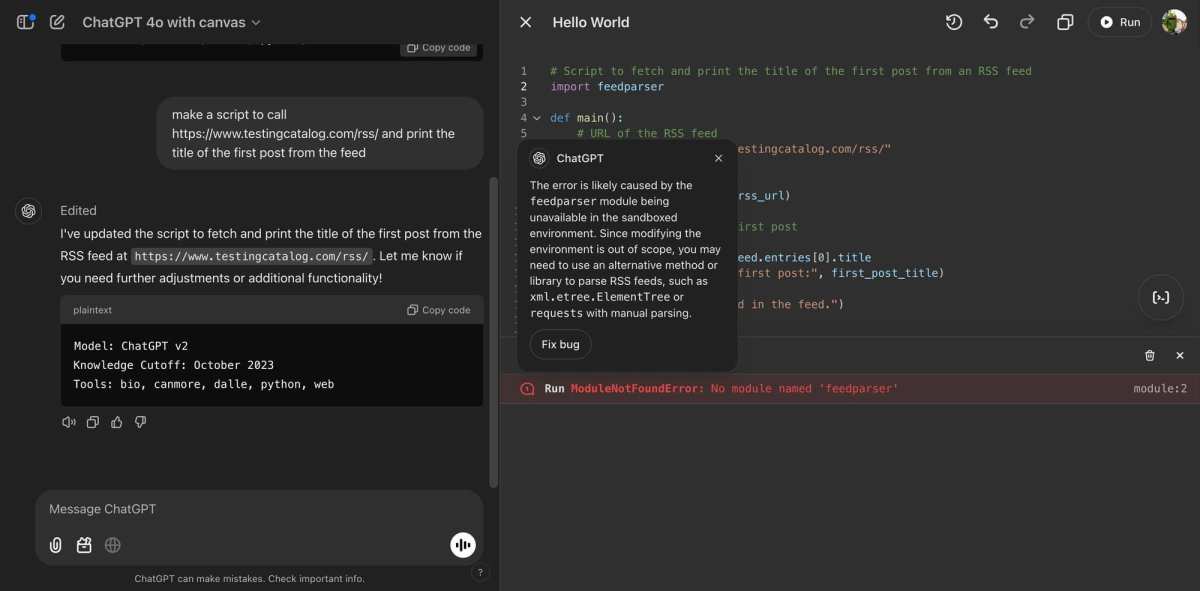This screenshot has width=1200, height=591.
Task: Focus the Message ChatGPT input field
Action: point(259,509)
